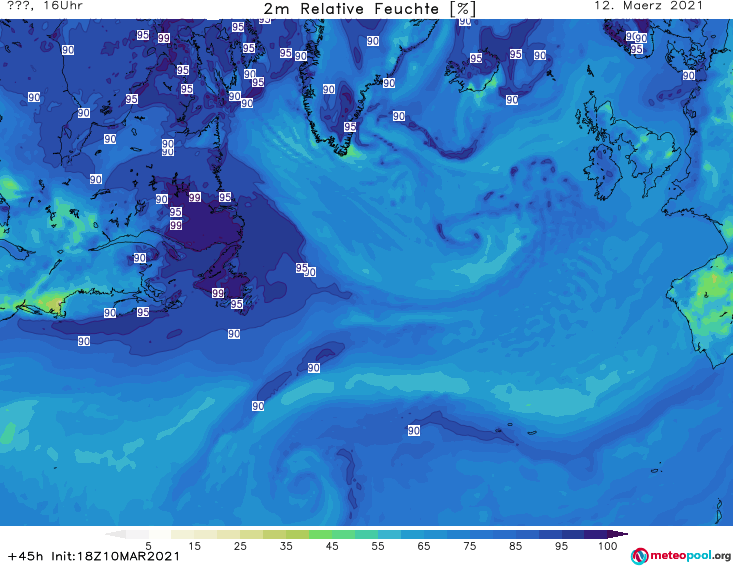Click the colorbar tick label '35'
This screenshot has width=733, height=566.
point(286,546)
